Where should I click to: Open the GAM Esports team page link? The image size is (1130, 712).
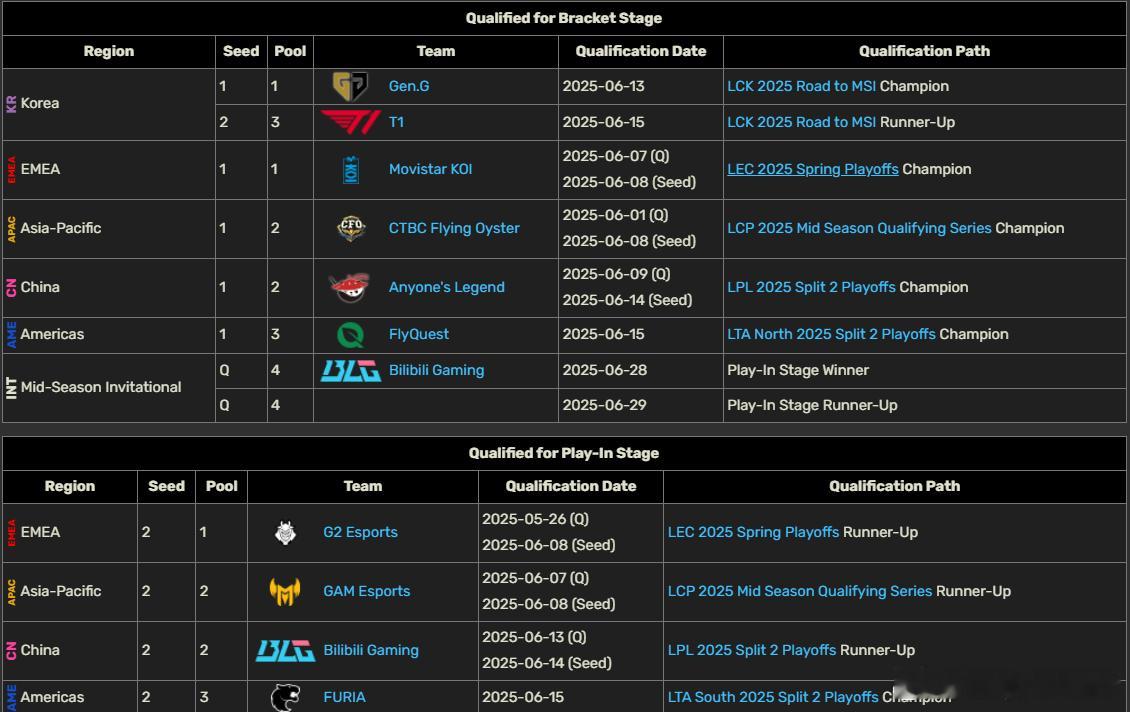coord(366,590)
